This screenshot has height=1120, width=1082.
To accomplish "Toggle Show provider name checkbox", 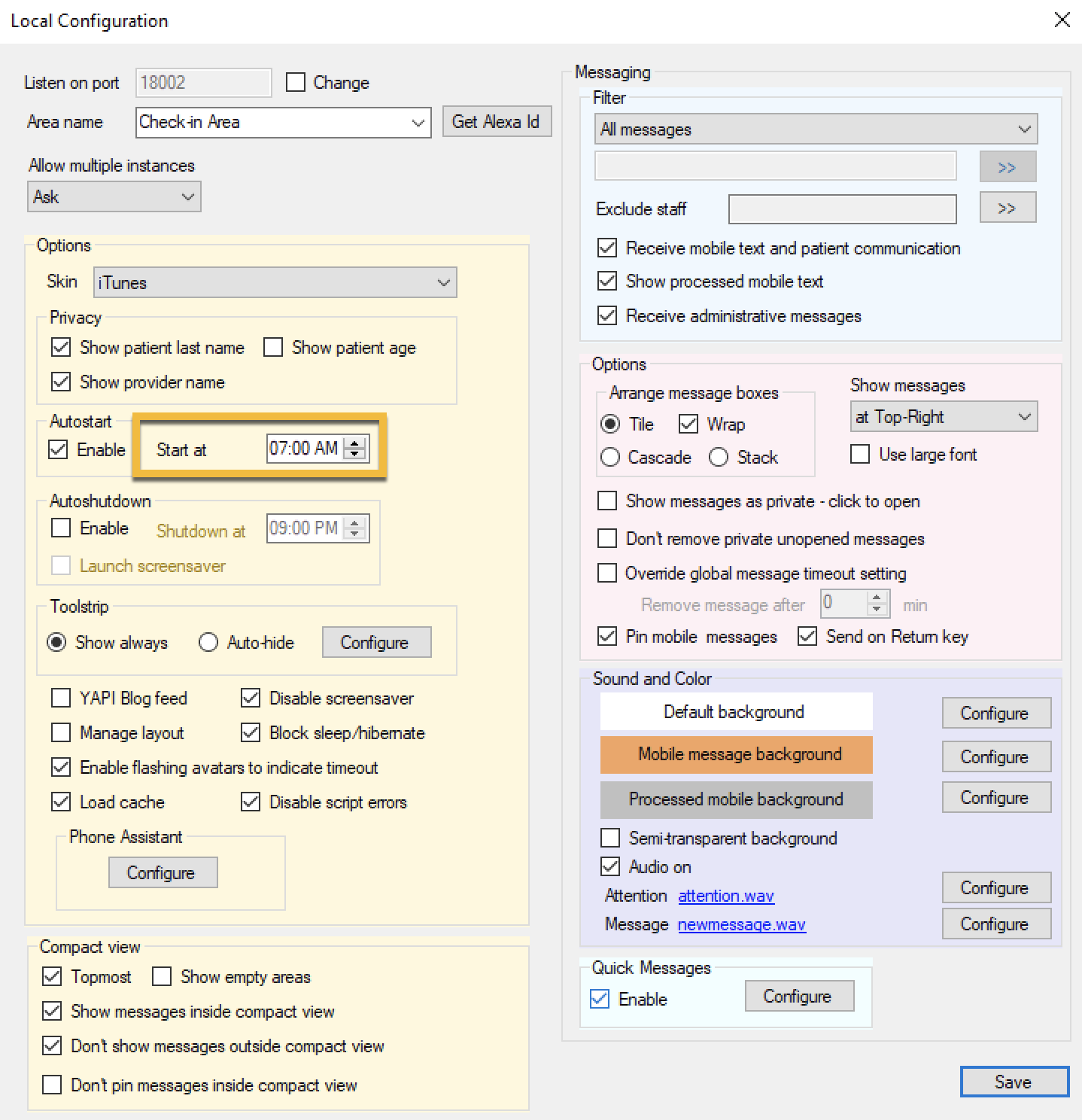I will pyautogui.click(x=61, y=382).
